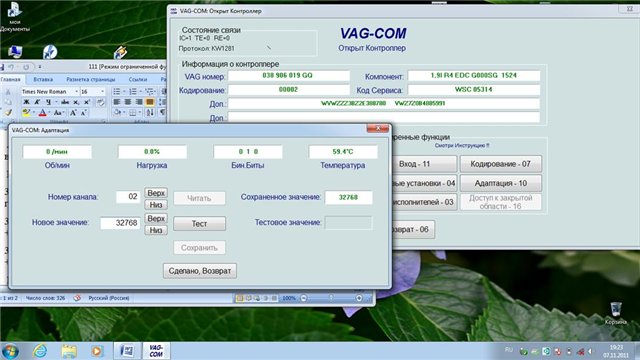The width and height of the screenshot is (640, 360).
Task: Click new value Верх button
Action: (156, 218)
